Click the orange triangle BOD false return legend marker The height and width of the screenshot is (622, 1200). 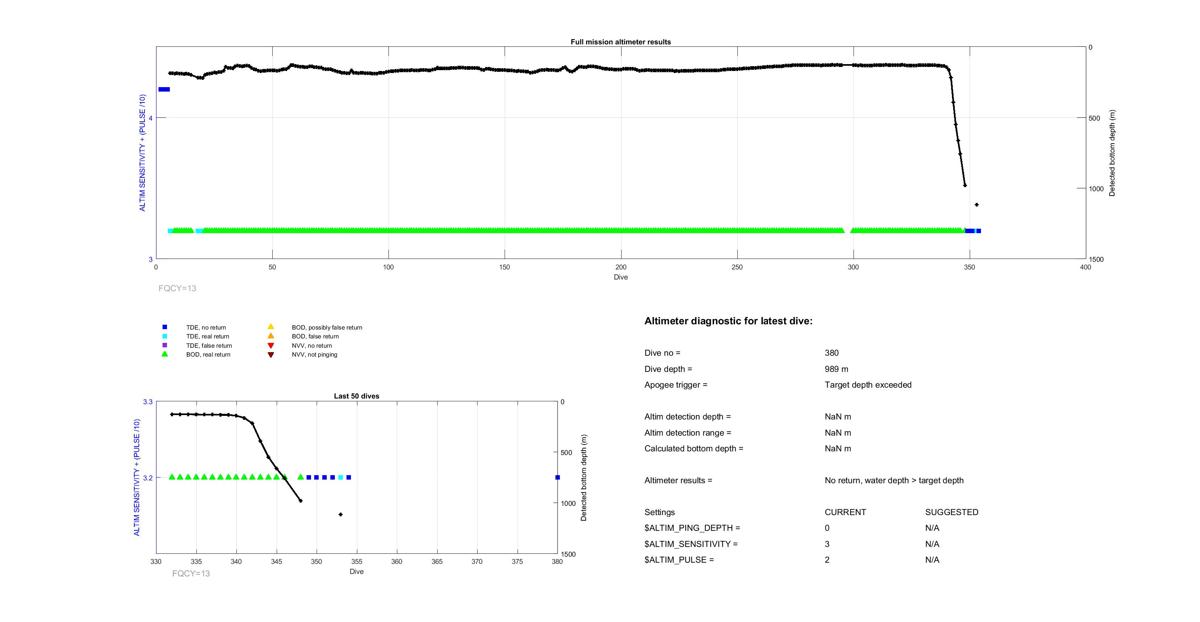coord(271,336)
